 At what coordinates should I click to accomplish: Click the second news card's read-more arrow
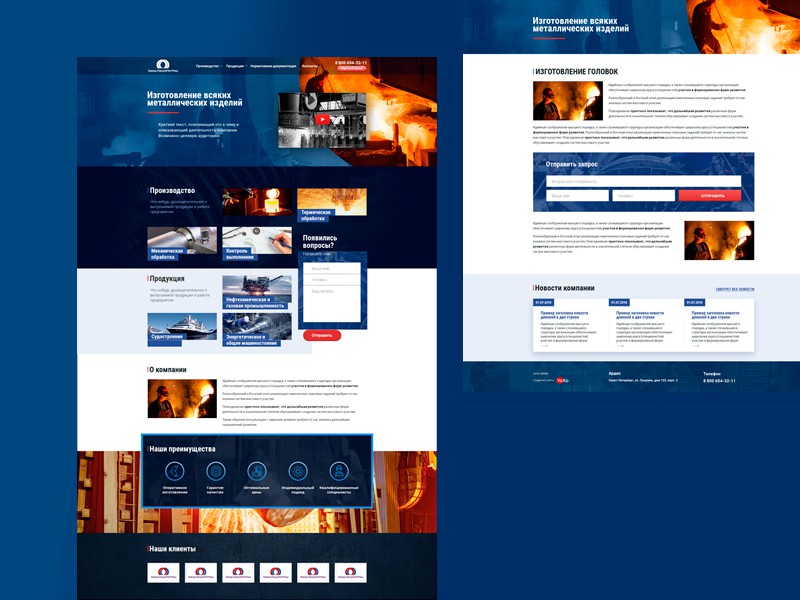point(619,346)
